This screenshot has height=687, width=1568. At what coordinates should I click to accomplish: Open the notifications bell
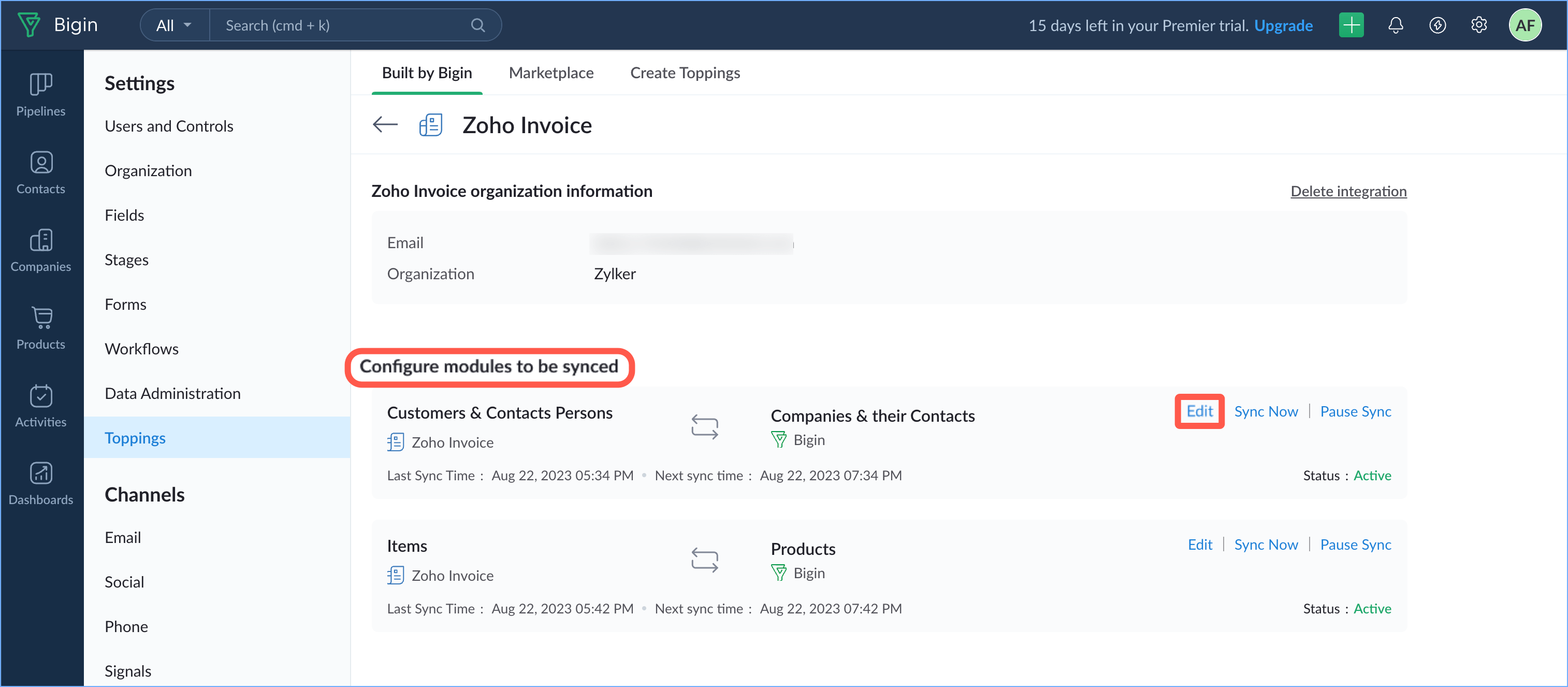pos(1396,25)
